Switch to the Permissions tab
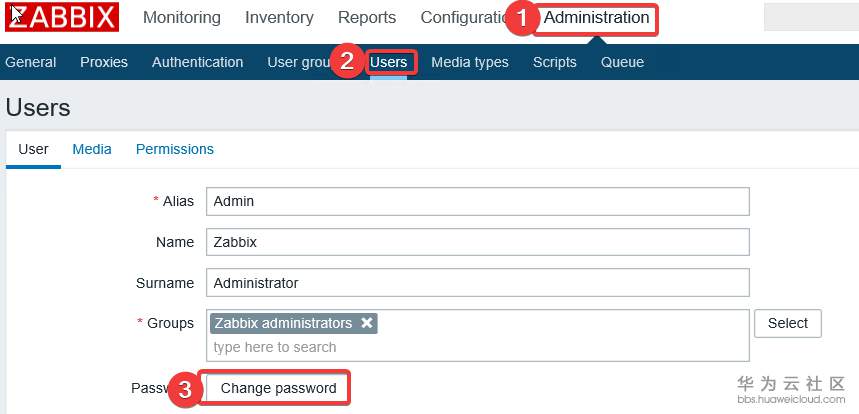The height and width of the screenshot is (414, 859). coord(175,149)
